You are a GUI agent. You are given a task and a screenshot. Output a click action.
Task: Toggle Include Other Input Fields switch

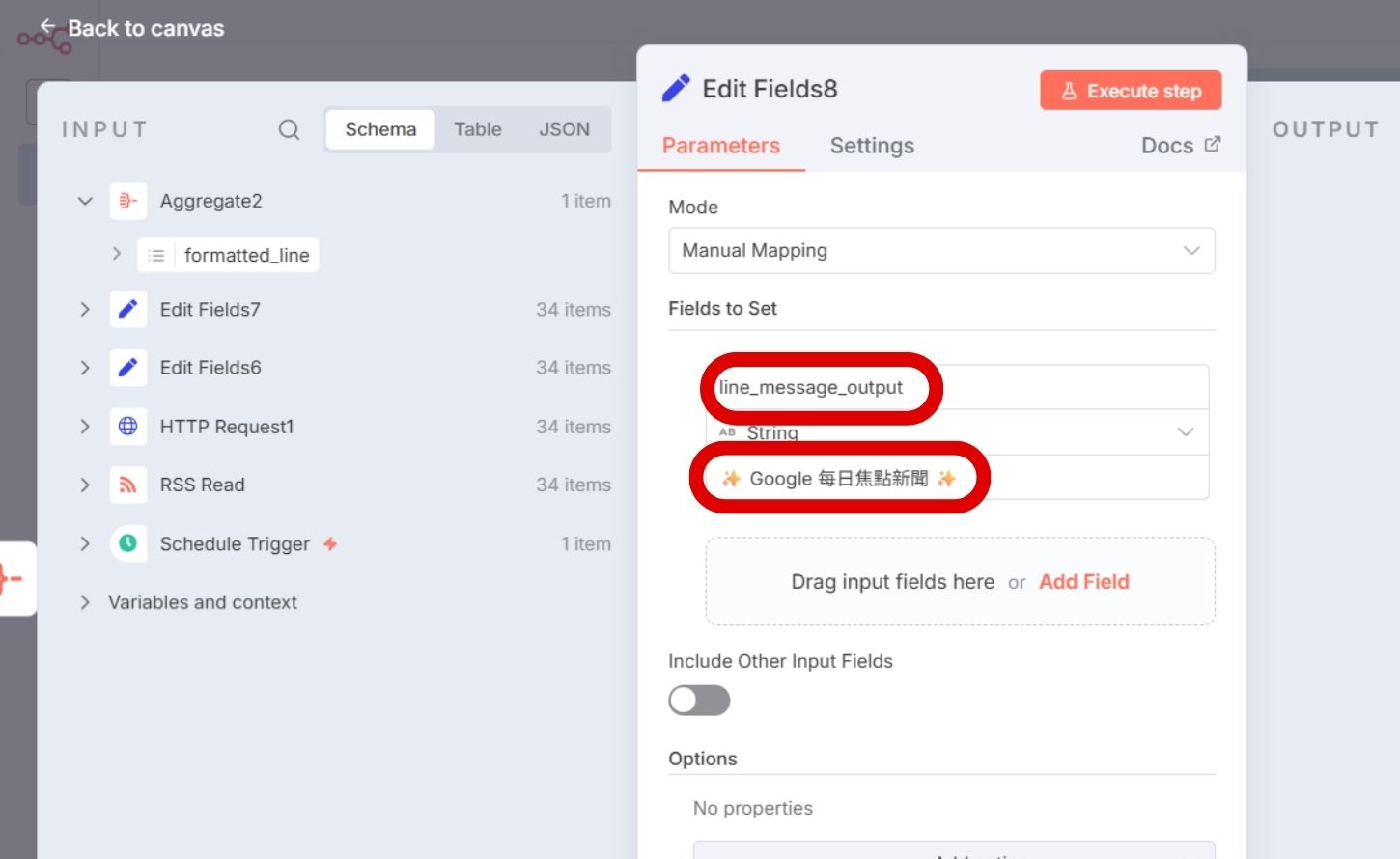699,701
